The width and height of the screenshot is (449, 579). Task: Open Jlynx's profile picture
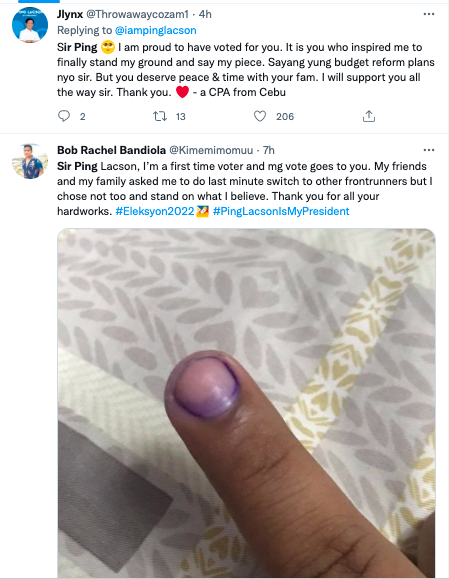click(x=30, y=25)
